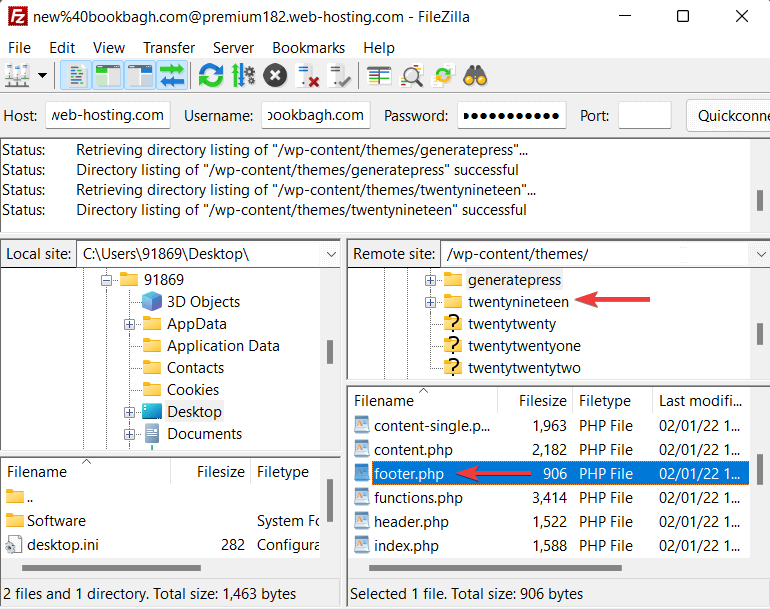Open the View menu
Image resolution: width=770 pixels, height=609 pixels.
pos(109,48)
